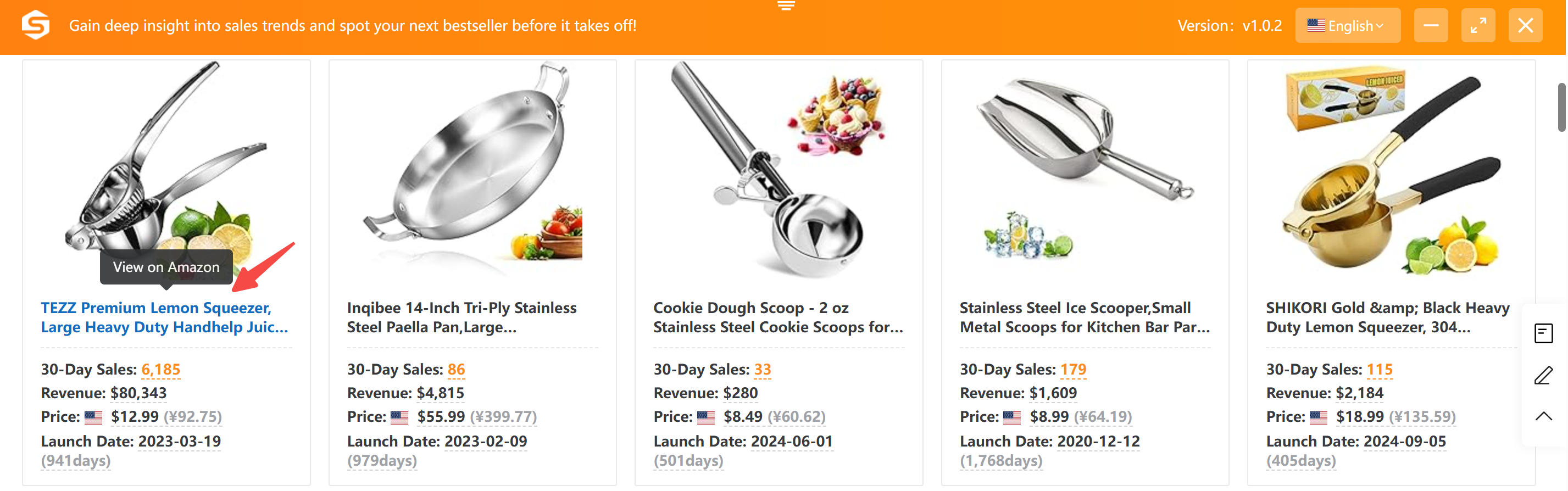Close the extension panel
Image resolution: width=1568 pixels, height=491 pixels.
tap(1525, 26)
